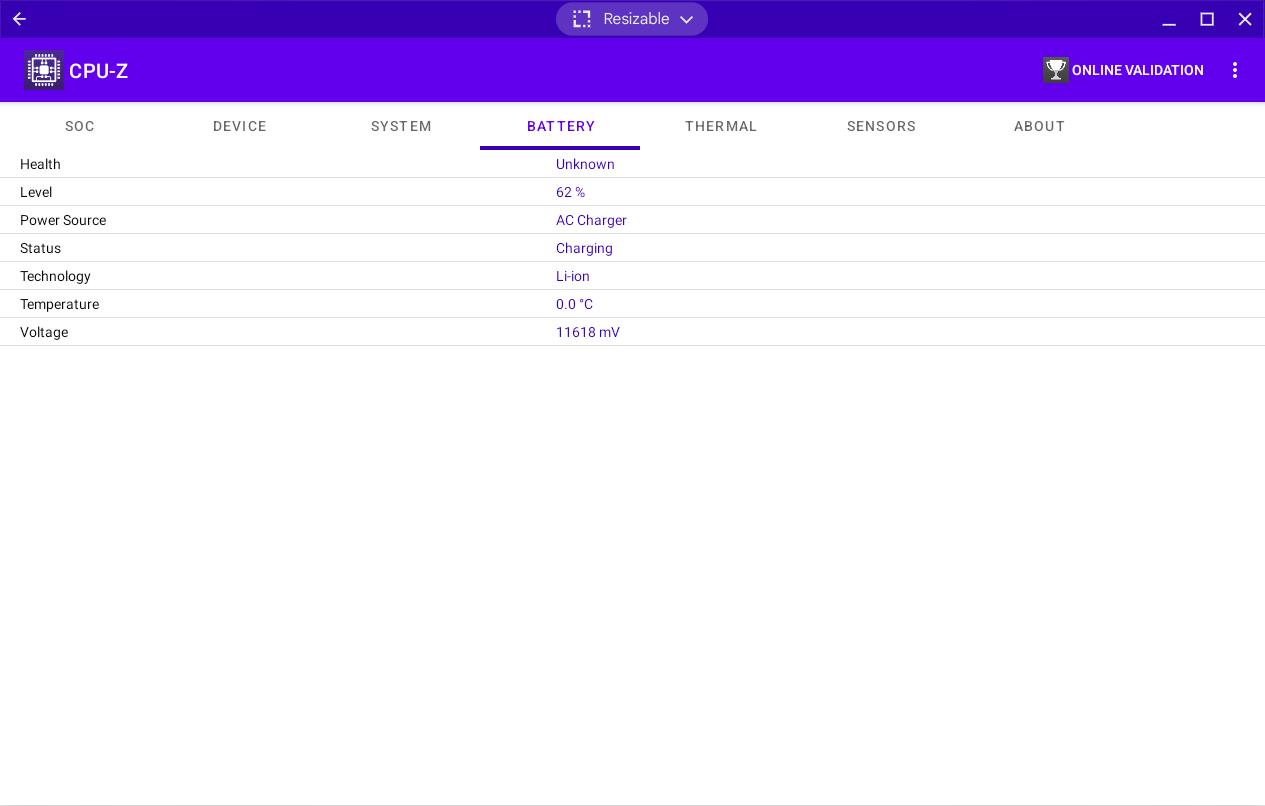Open the About tab
The width and height of the screenshot is (1265, 806).
click(x=1040, y=126)
